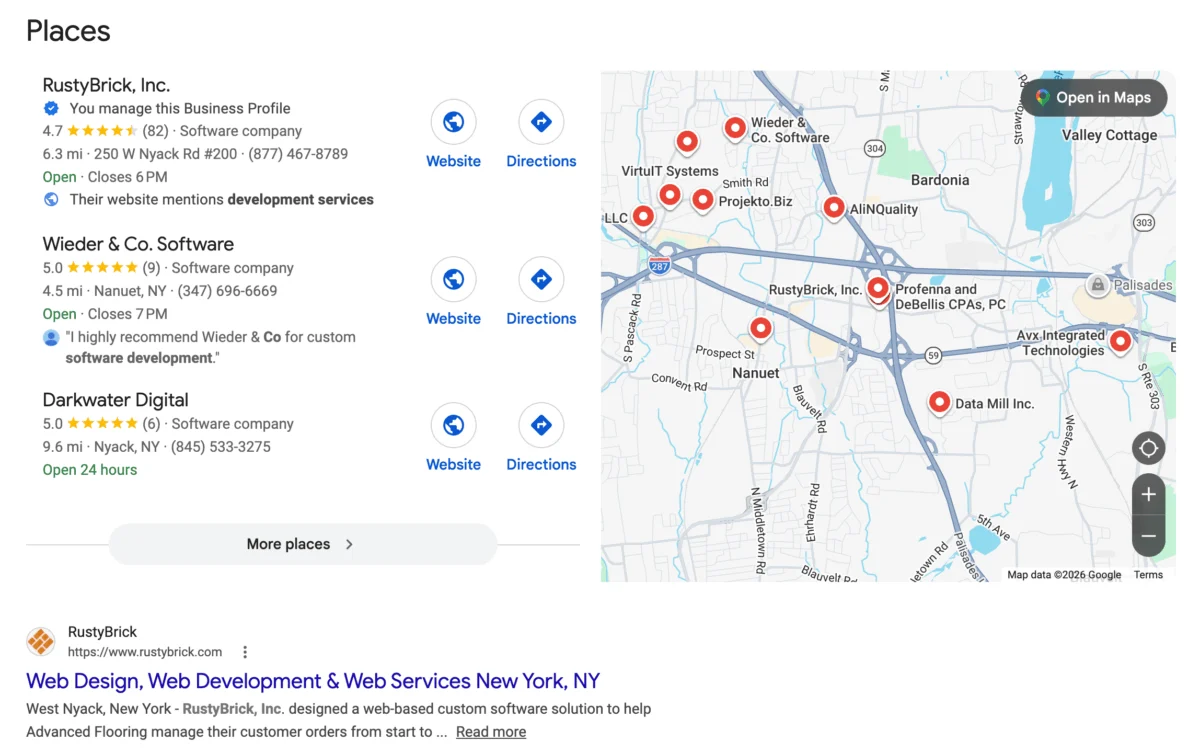The height and width of the screenshot is (753, 1200).
Task: Select the Data Mill Inc. map pin
Action: (x=939, y=402)
